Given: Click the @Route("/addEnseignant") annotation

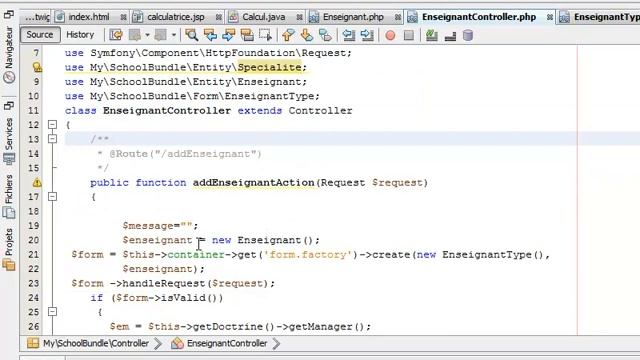Looking at the screenshot, I should pyautogui.click(x=185, y=154).
